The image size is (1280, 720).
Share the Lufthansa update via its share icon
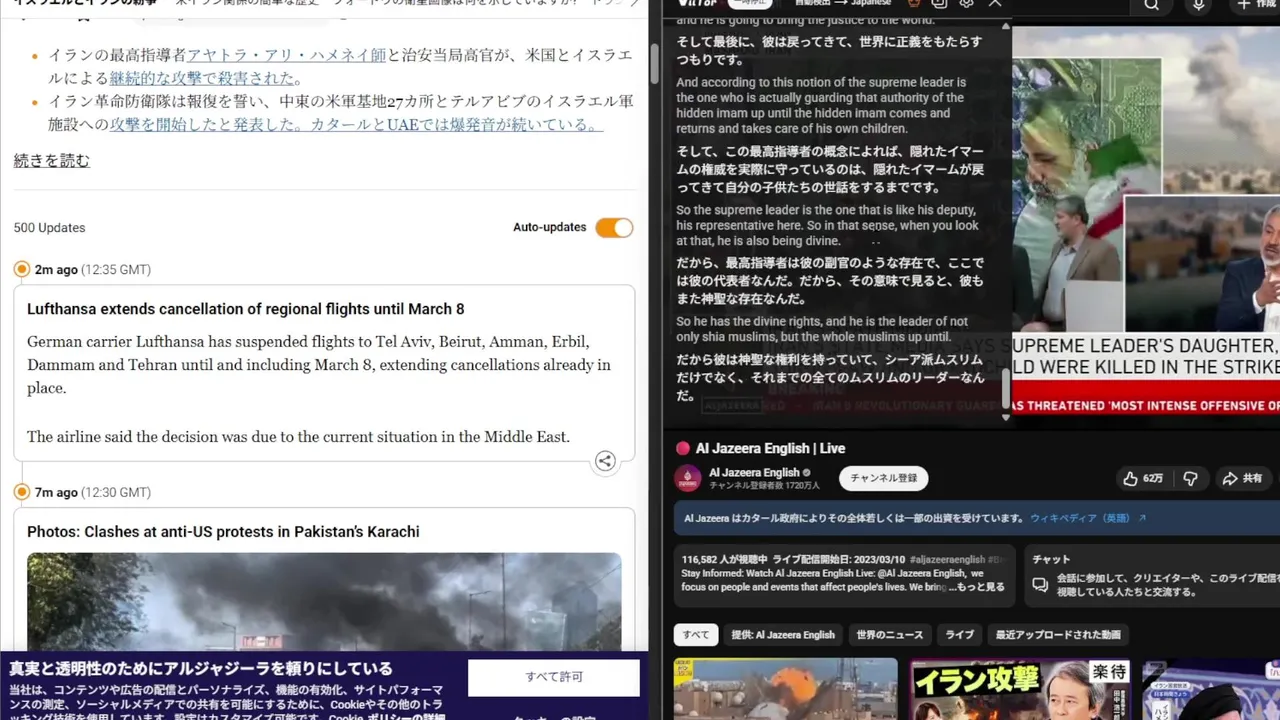pos(605,461)
